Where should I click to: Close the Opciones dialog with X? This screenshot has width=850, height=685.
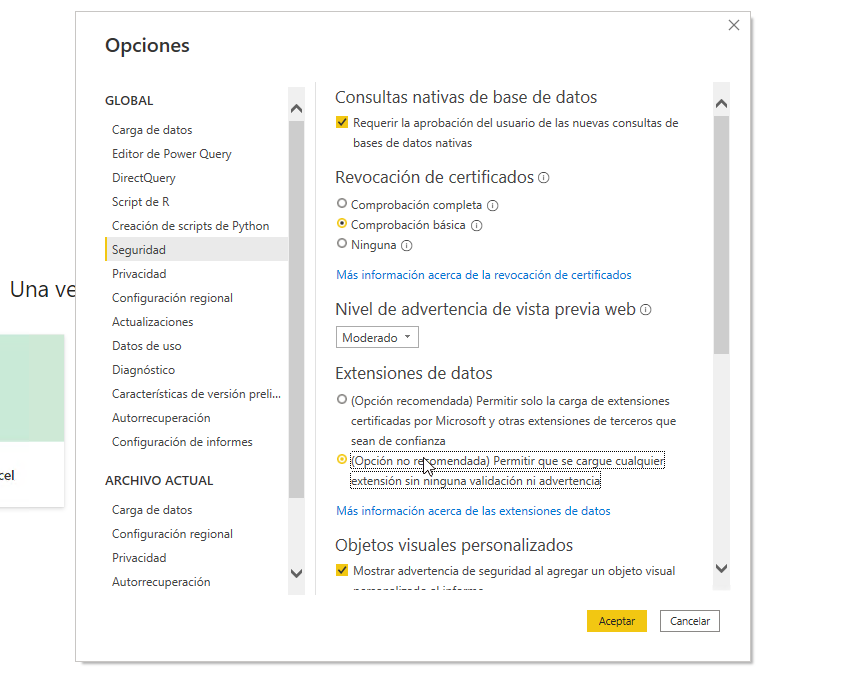[734, 25]
